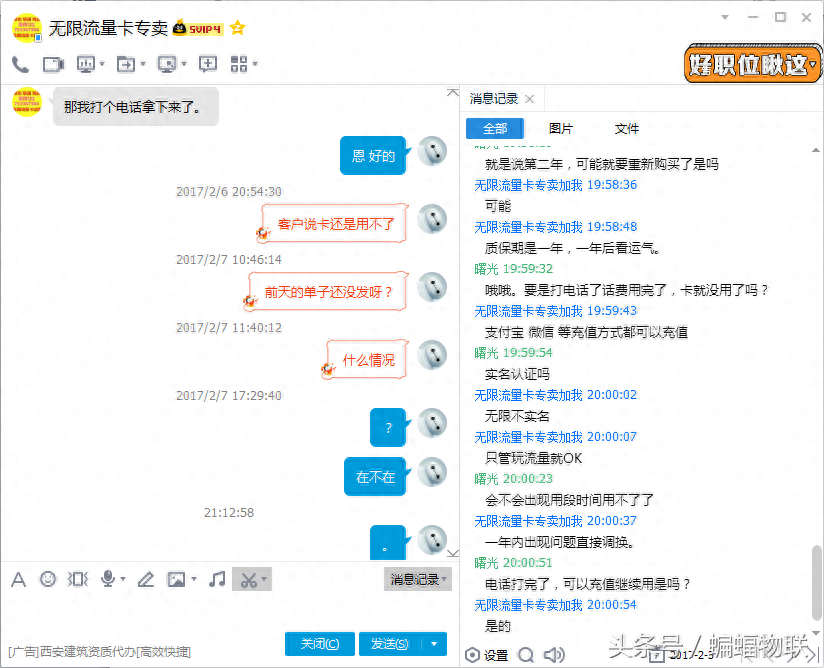The height and width of the screenshot is (668, 824).
Task: Click the 发送(S) send button
Action: [x=389, y=644]
